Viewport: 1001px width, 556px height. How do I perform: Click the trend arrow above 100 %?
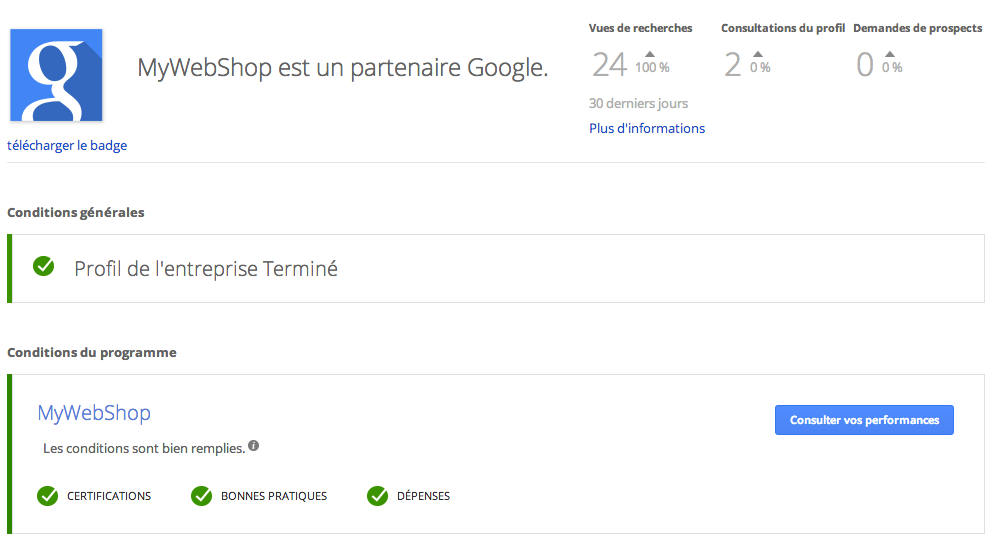click(649, 54)
